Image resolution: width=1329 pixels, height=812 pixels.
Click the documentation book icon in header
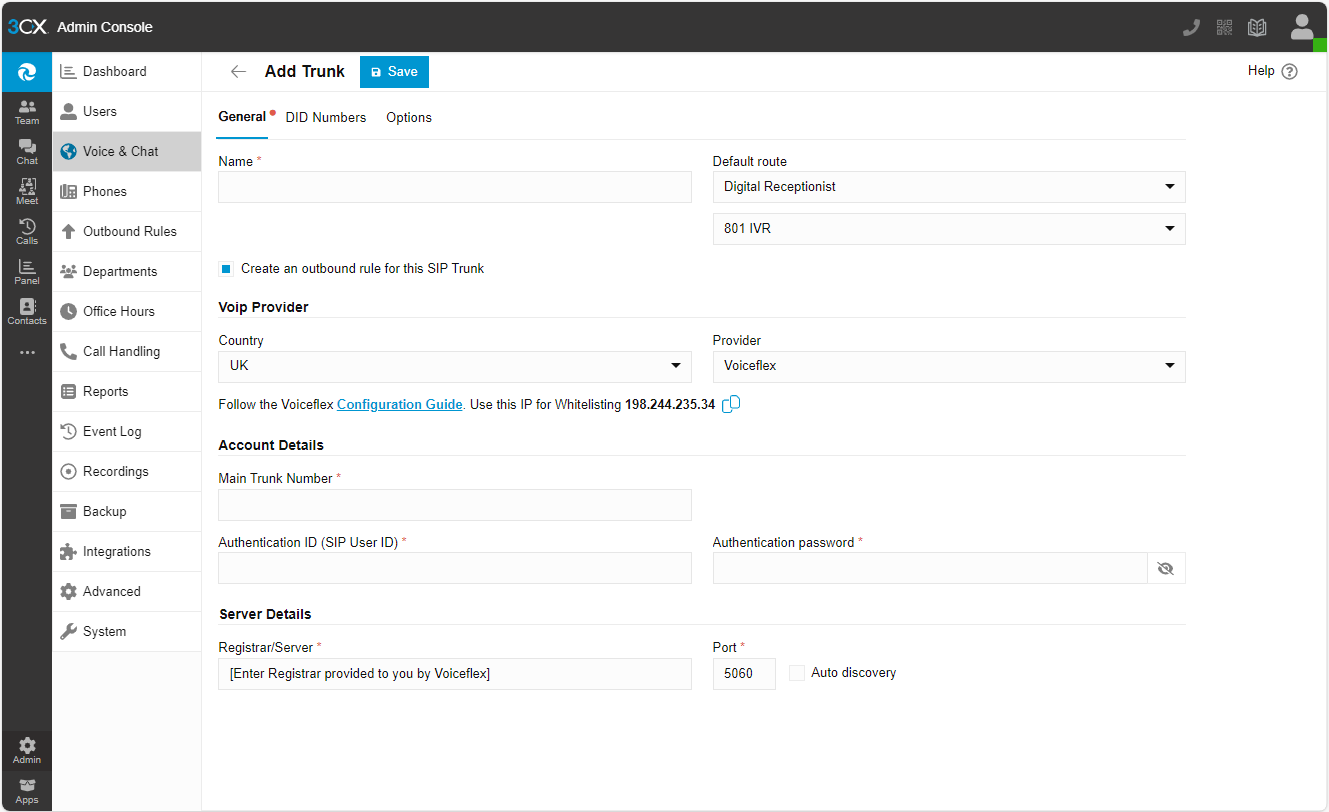pyautogui.click(x=1257, y=28)
